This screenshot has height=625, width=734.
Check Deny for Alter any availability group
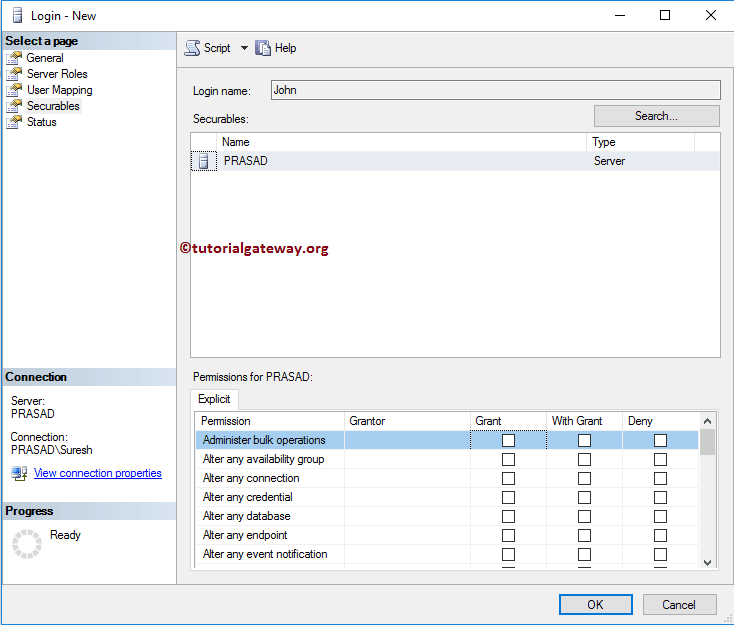[x=661, y=459]
